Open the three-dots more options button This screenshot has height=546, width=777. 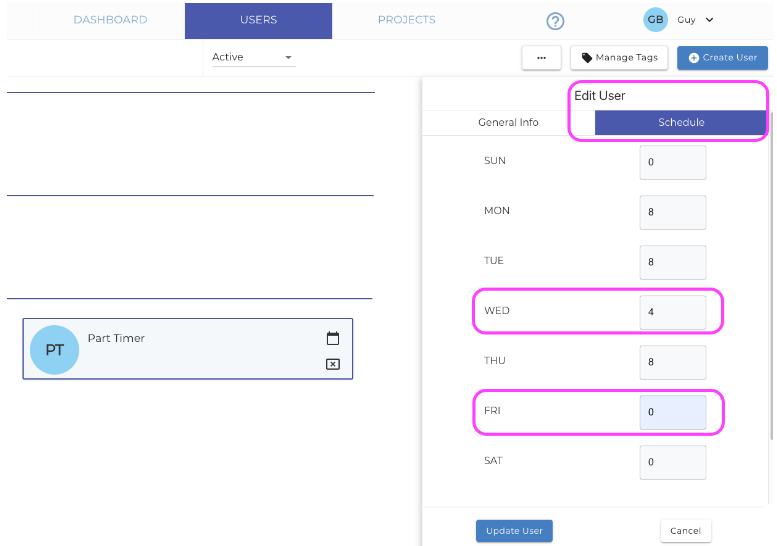[541, 58]
